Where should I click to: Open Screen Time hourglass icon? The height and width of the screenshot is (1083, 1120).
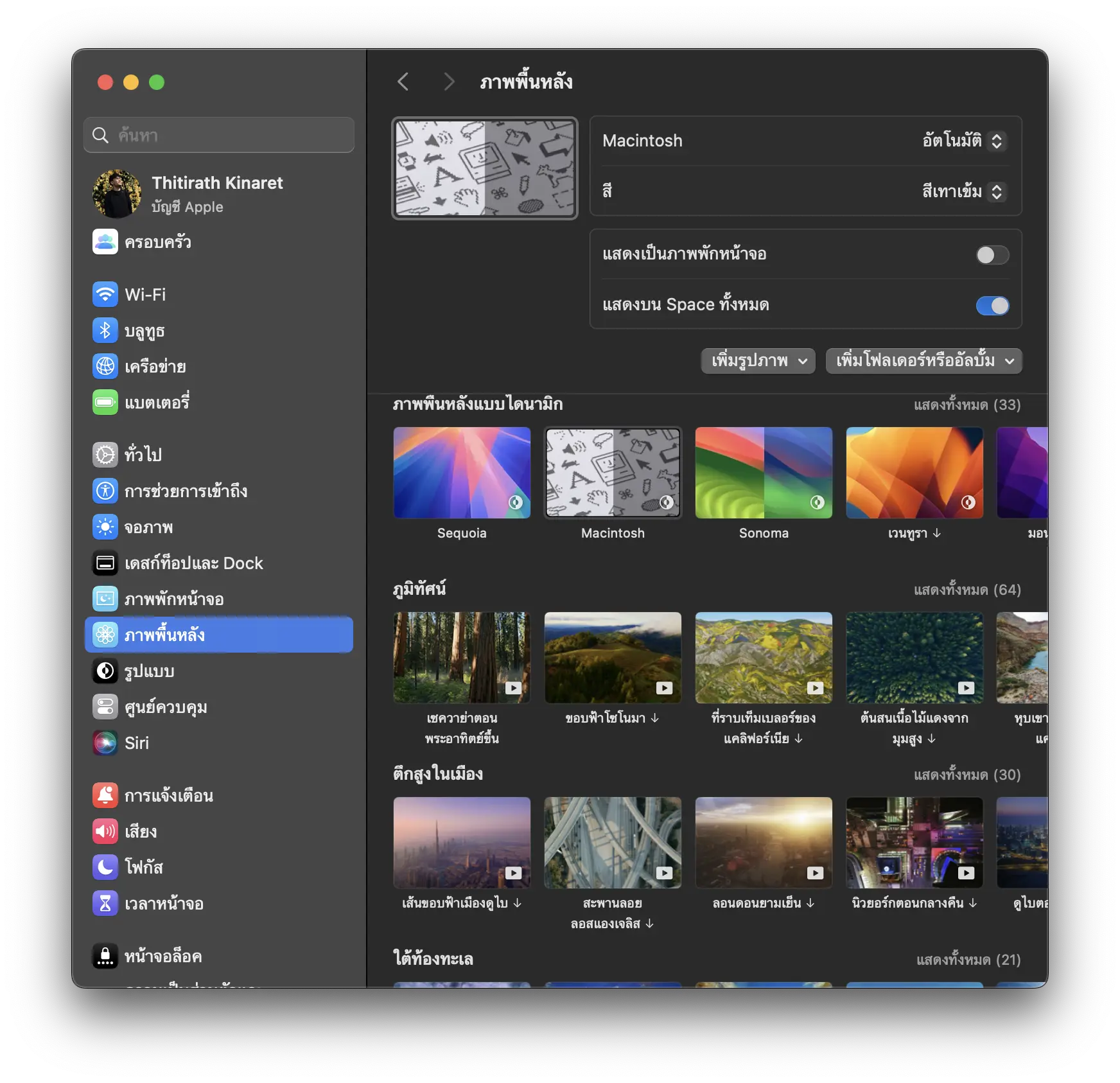(x=105, y=904)
